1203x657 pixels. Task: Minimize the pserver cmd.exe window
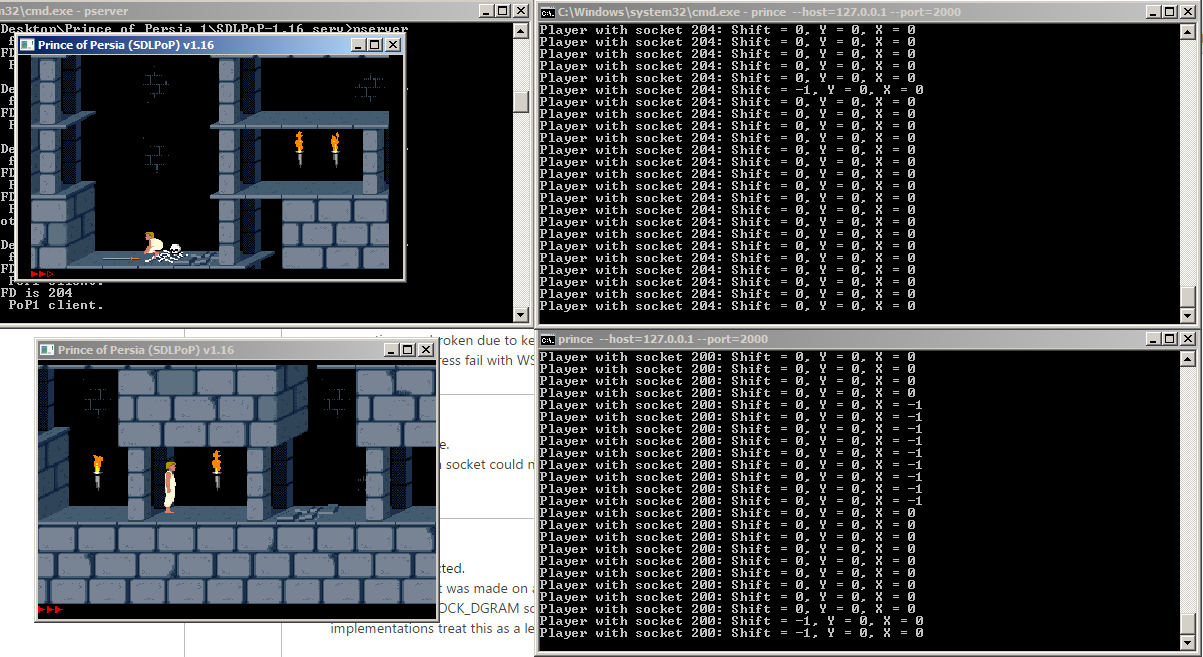(486, 10)
